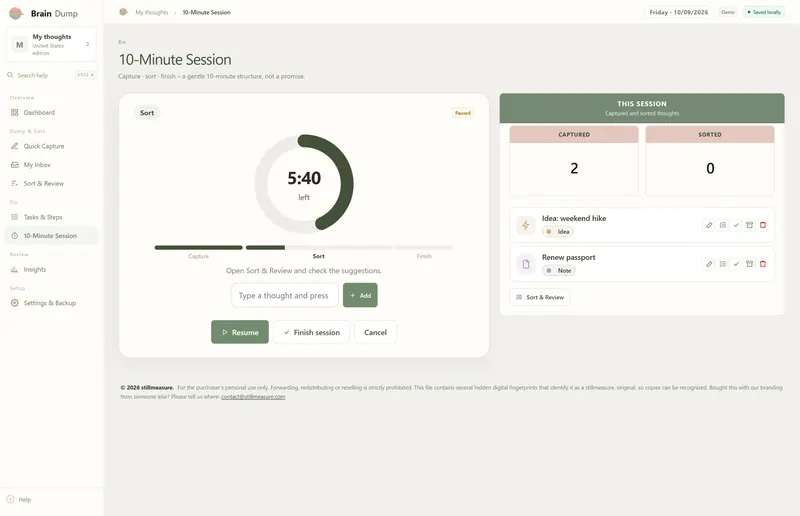Image resolution: width=800 pixels, height=516 pixels.
Task: Mark Idea: weekend hike as done
Action: (x=736, y=225)
